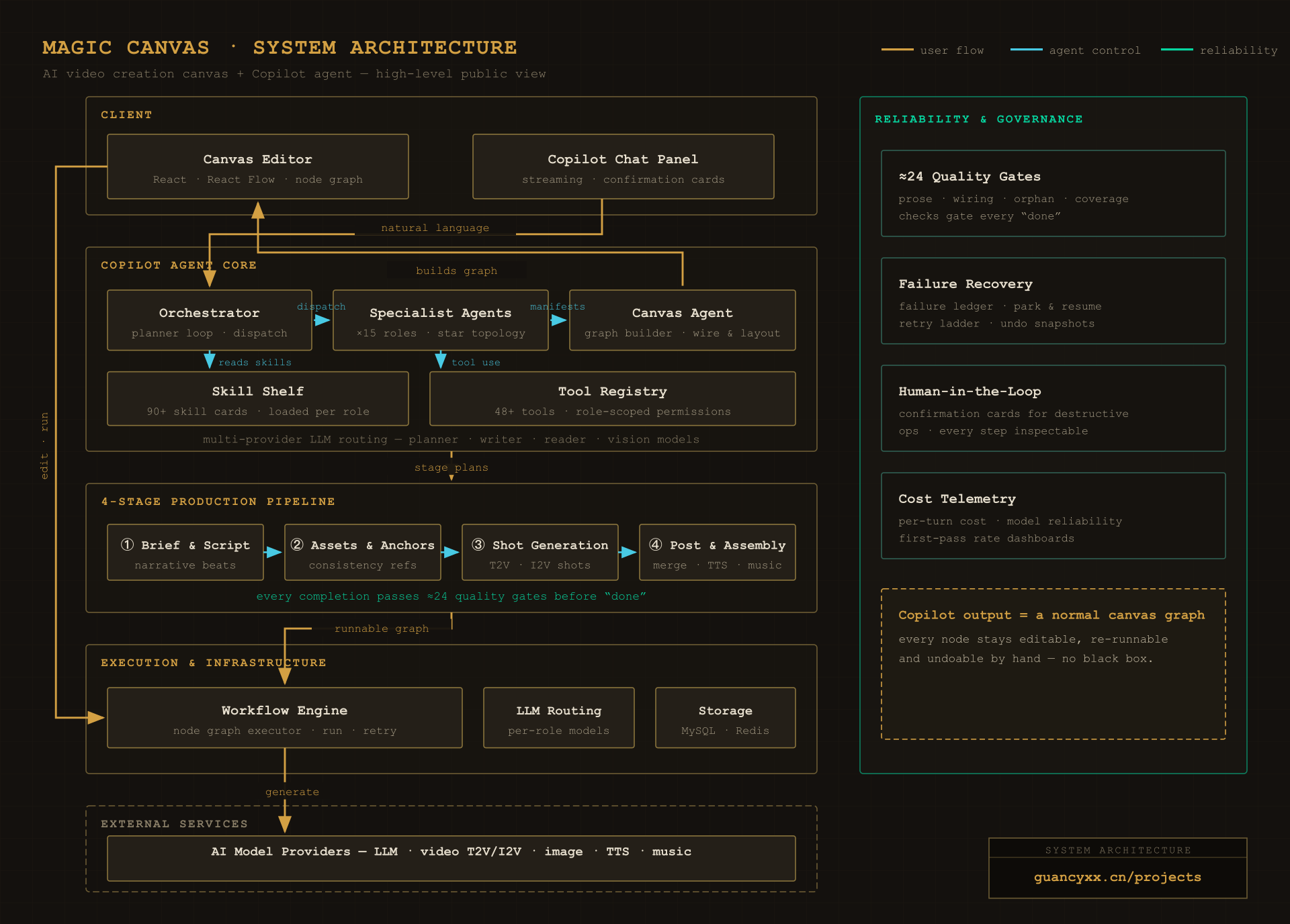Click the 'reads skills' label
The height and width of the screenshot is (924, 1290).
(x=255, y=363)
